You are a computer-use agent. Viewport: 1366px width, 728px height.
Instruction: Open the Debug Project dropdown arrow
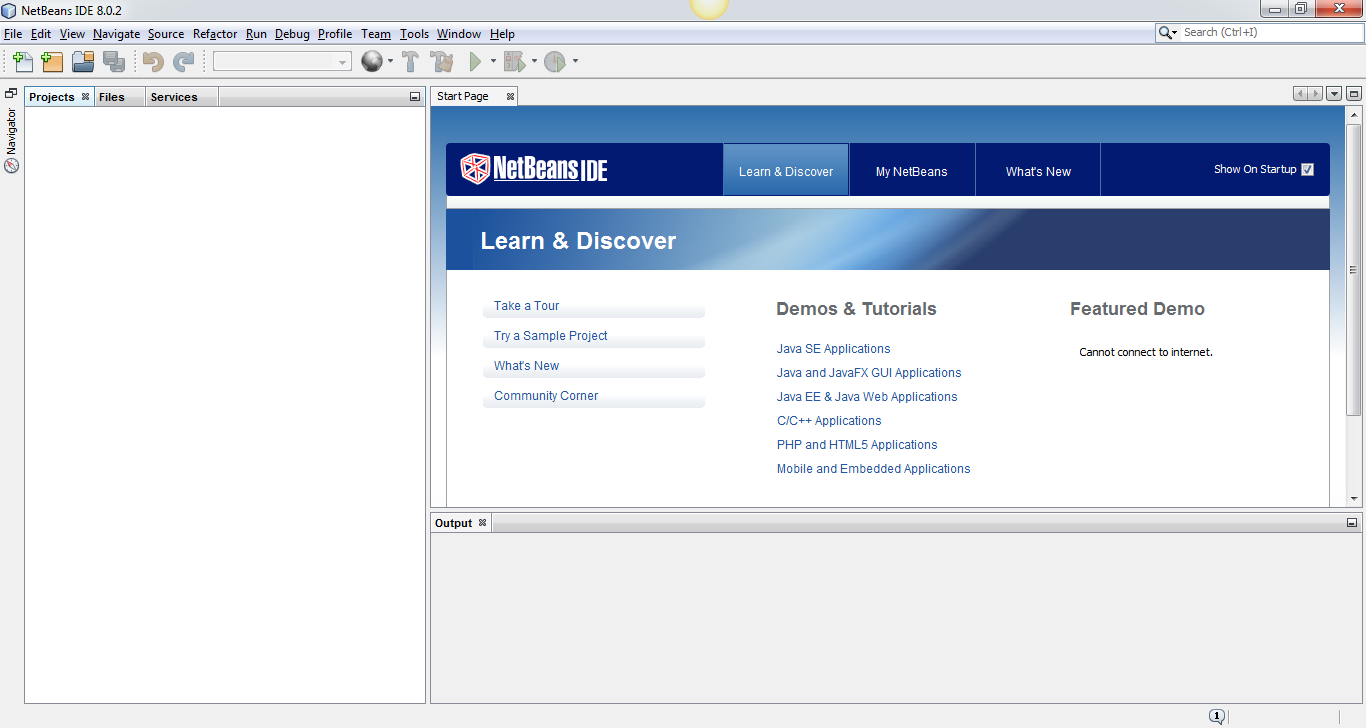click(534, 62)
